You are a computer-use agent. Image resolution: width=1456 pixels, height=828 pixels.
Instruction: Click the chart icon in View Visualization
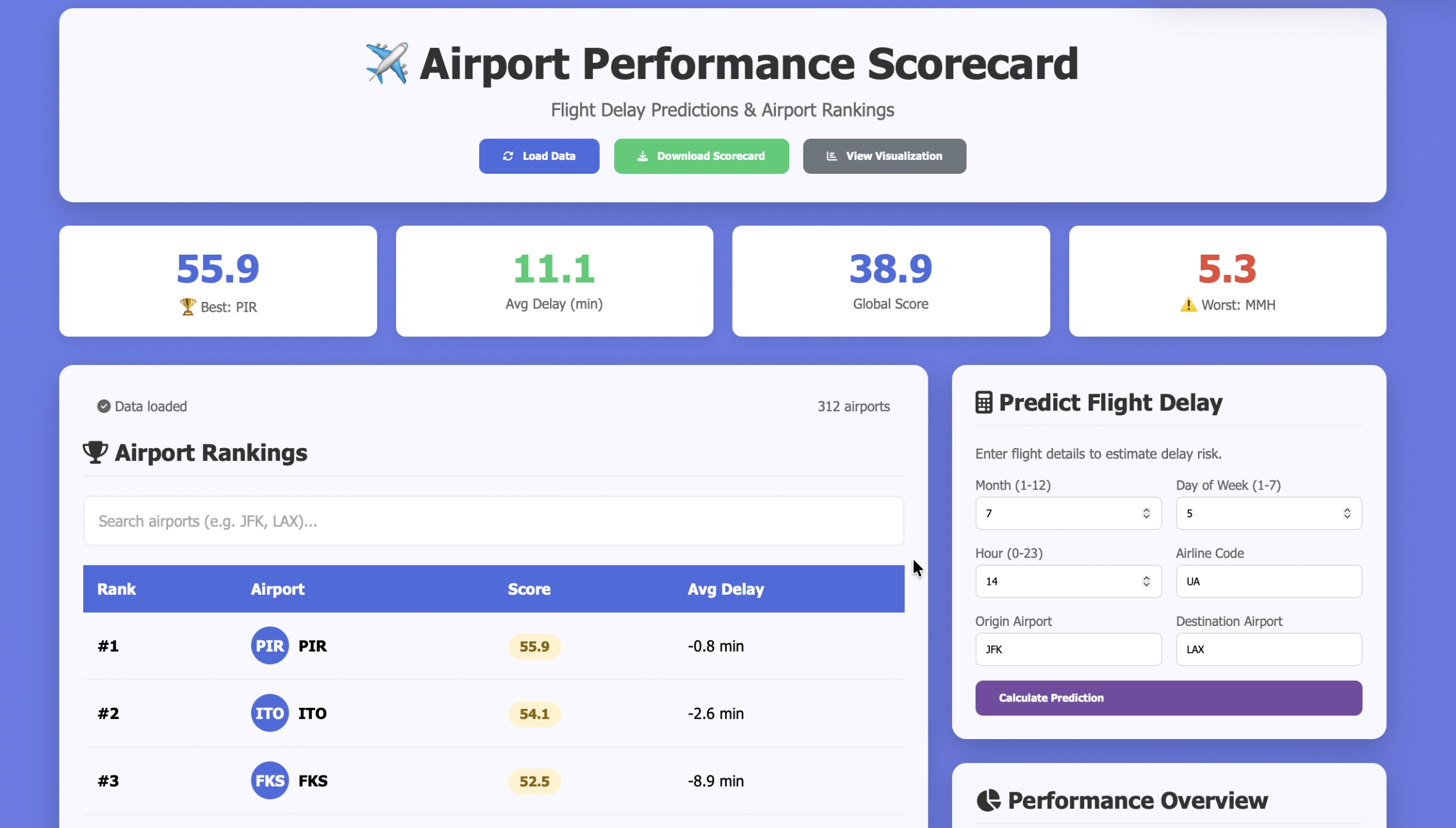[x=831, y=156]
